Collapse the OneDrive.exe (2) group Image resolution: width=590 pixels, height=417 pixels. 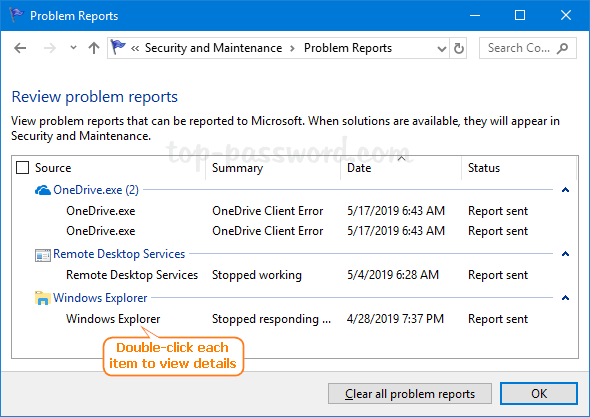(565, 190)
